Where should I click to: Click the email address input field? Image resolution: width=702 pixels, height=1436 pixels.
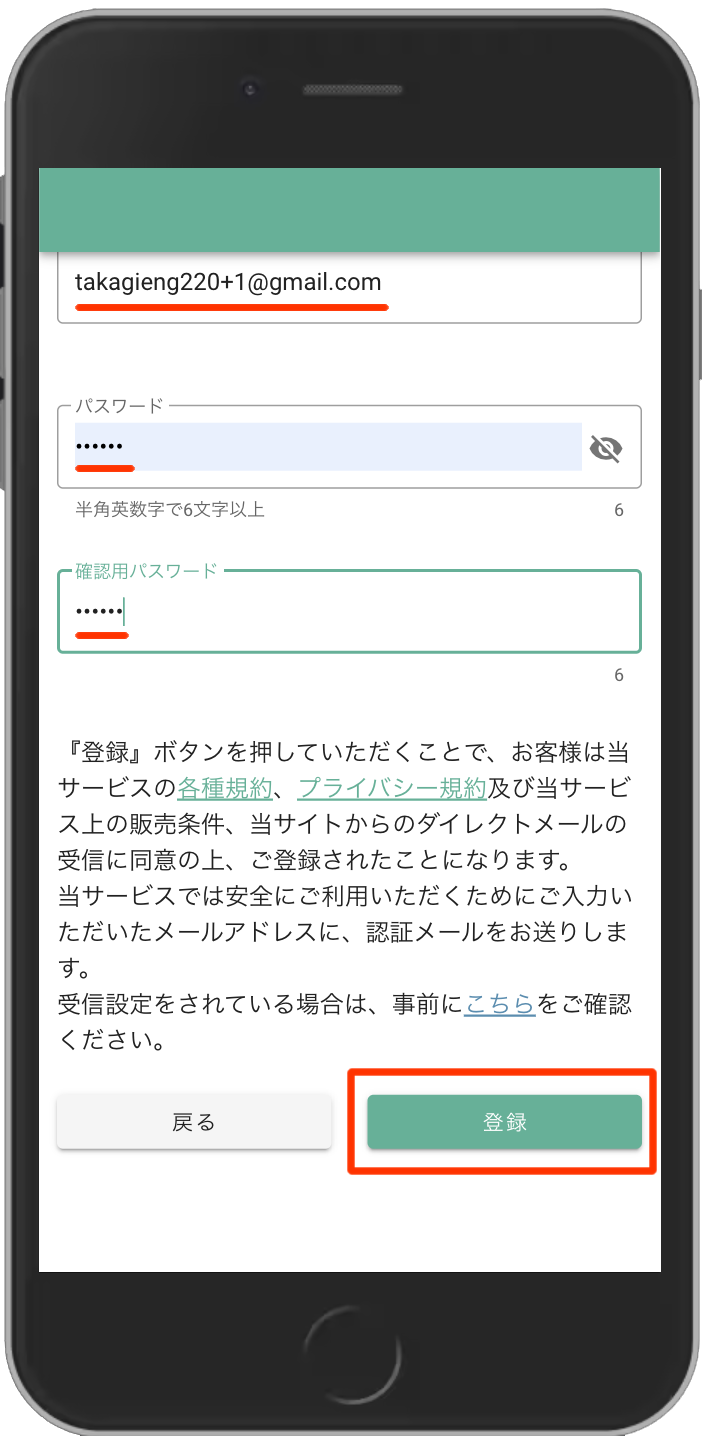click(x=348, y=284)
